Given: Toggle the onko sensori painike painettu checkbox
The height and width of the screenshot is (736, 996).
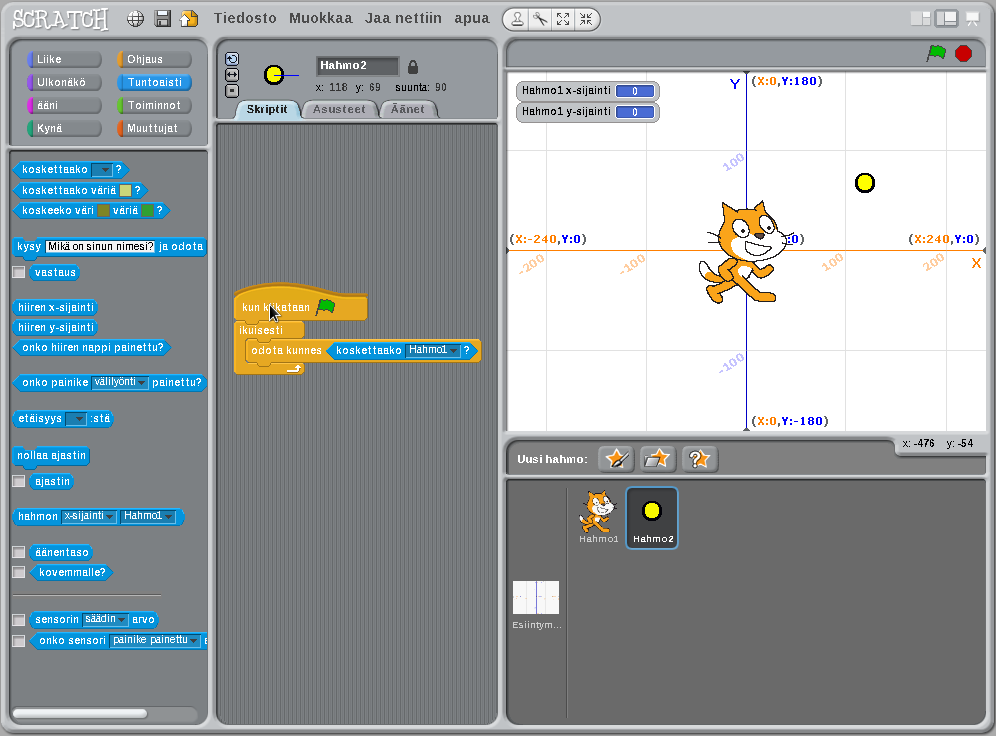Looking at the screenshot, I should pos(19,640).
